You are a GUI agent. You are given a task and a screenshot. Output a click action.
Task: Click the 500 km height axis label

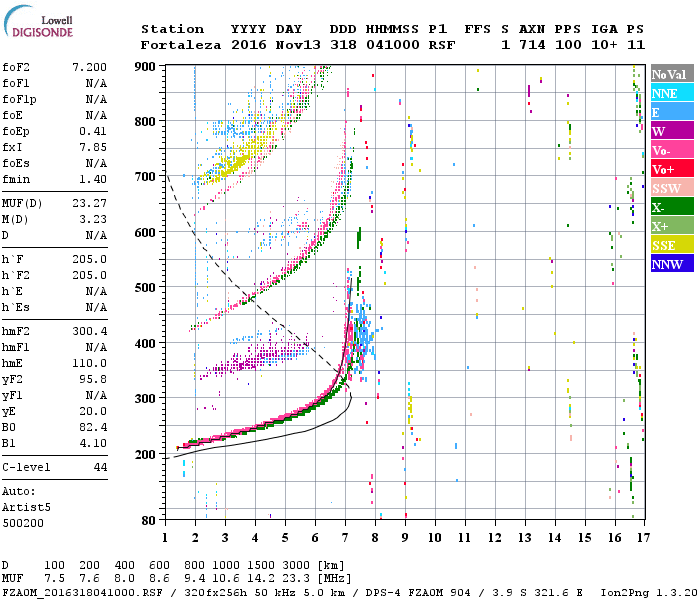pyautogui.click(x=145, y=288)
